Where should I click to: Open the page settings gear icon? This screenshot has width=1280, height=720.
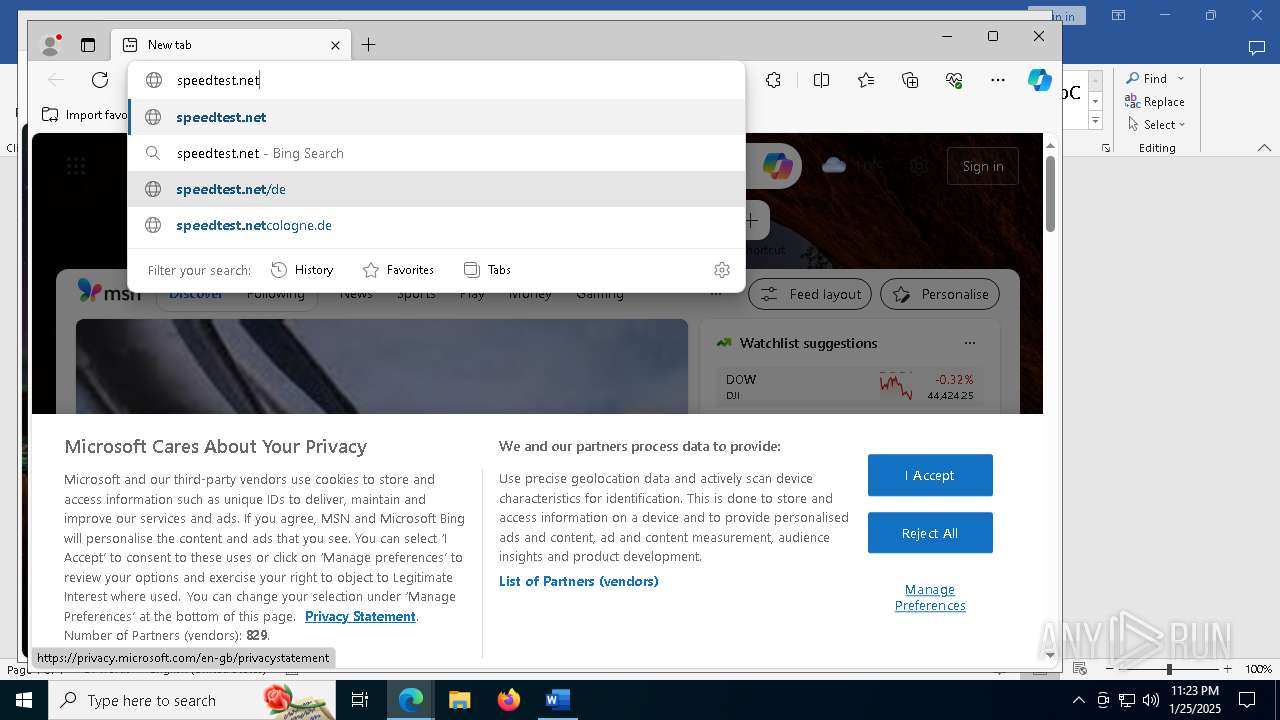pos(919,166)
